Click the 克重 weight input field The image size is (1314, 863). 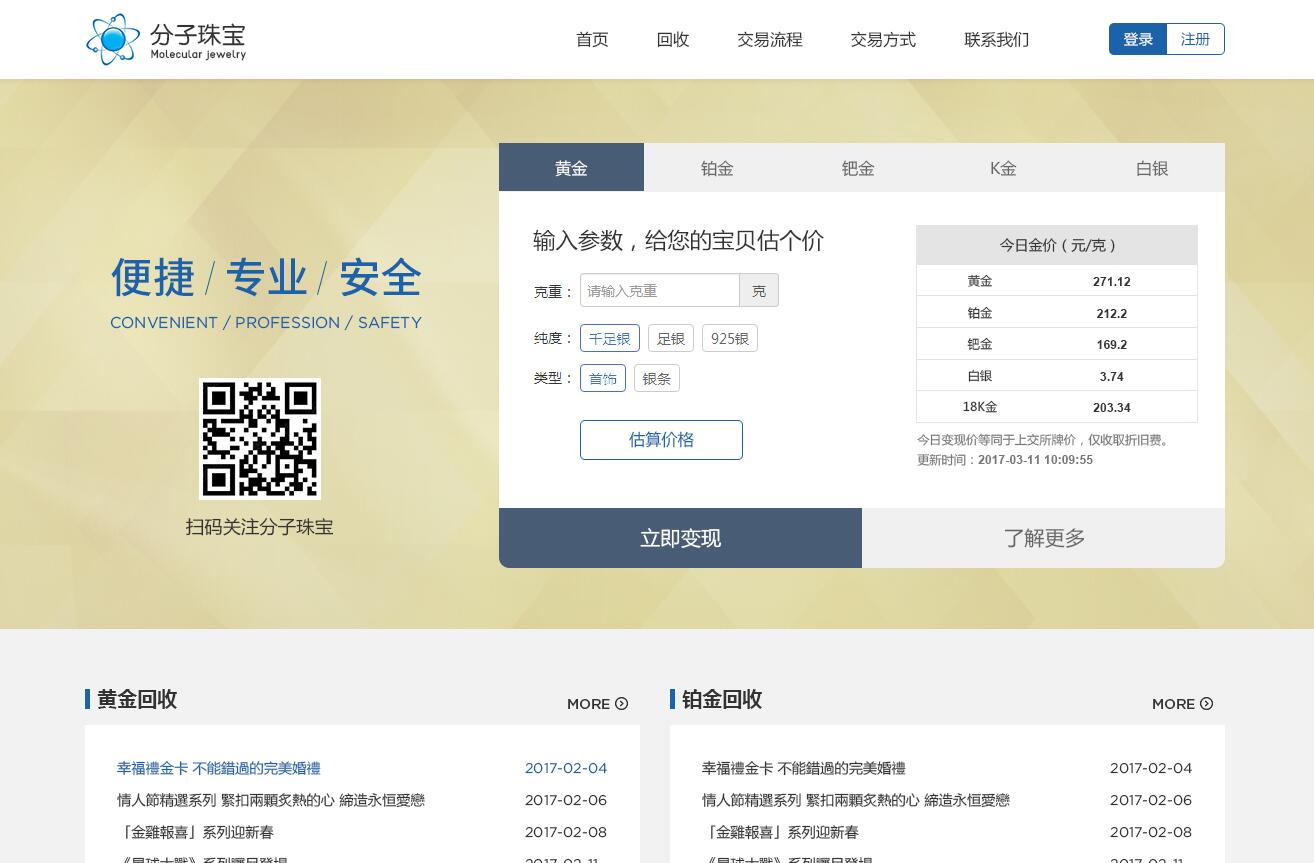(x=660, y=290)
